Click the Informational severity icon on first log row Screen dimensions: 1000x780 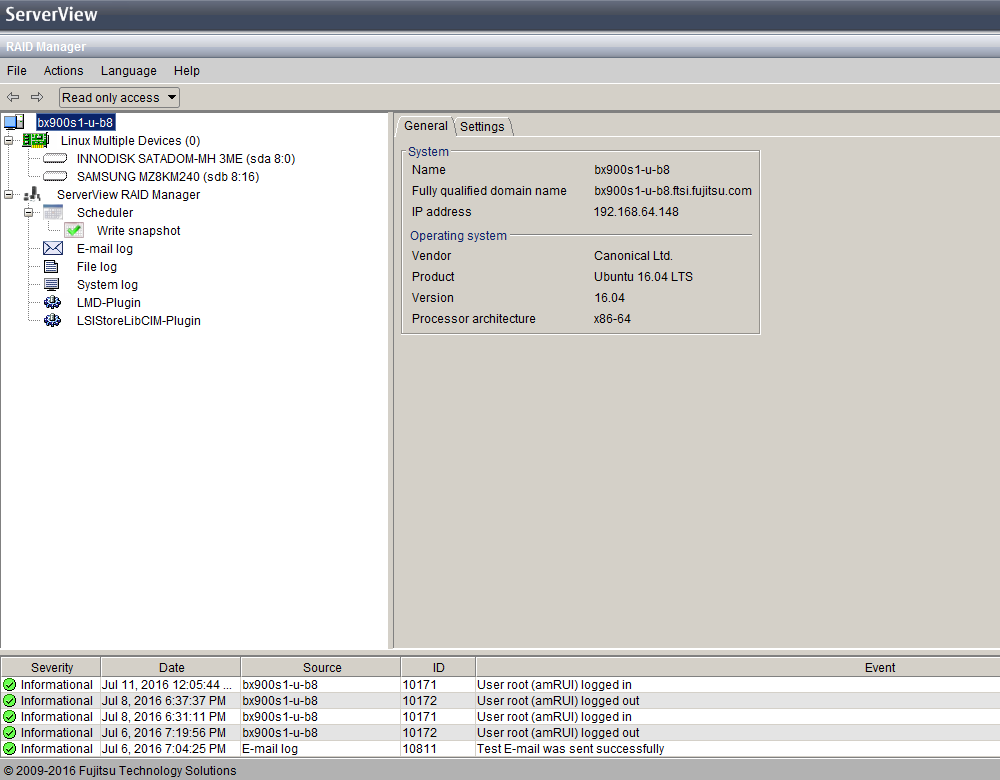[x=9, y=684]
